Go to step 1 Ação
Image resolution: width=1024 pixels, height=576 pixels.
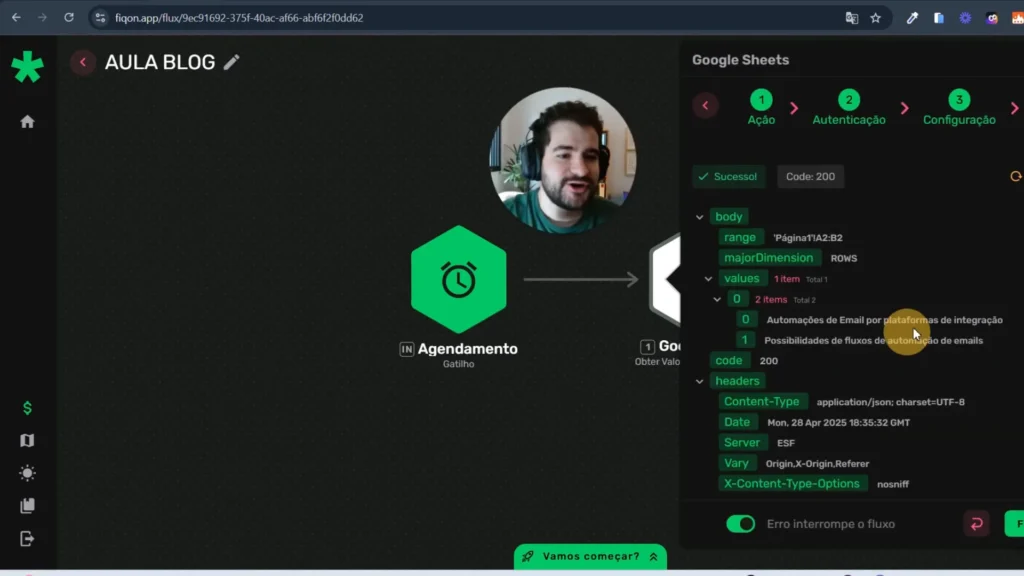761,100
